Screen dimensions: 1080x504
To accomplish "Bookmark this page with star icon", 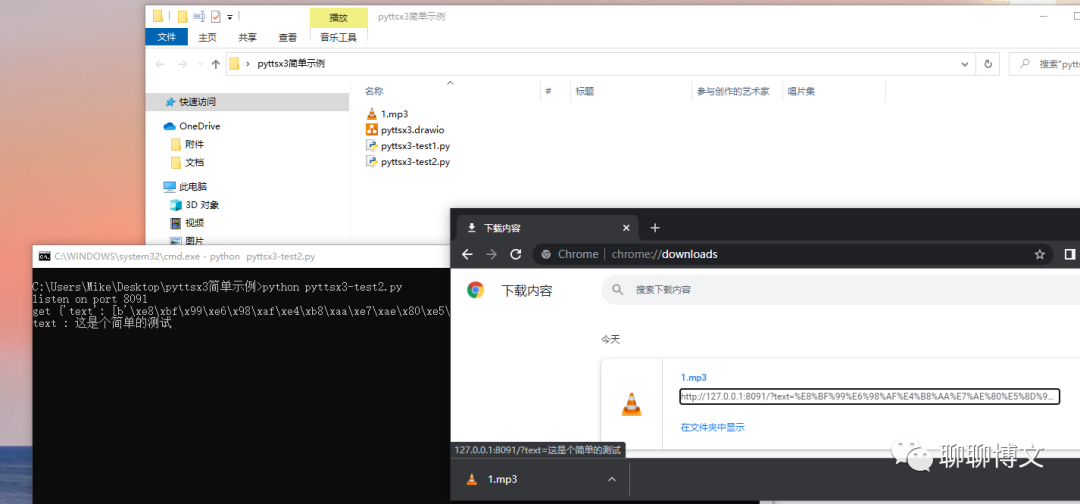I will coord(1039,254).
